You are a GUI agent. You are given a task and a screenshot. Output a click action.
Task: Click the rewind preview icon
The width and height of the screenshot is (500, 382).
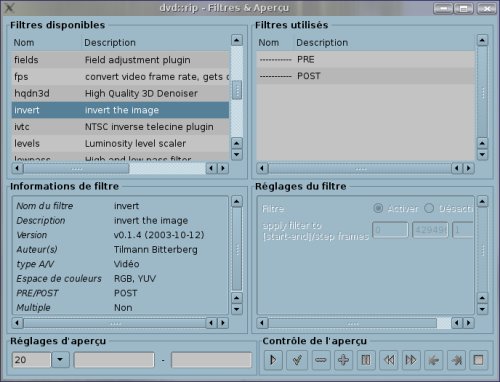click(389, 360)
